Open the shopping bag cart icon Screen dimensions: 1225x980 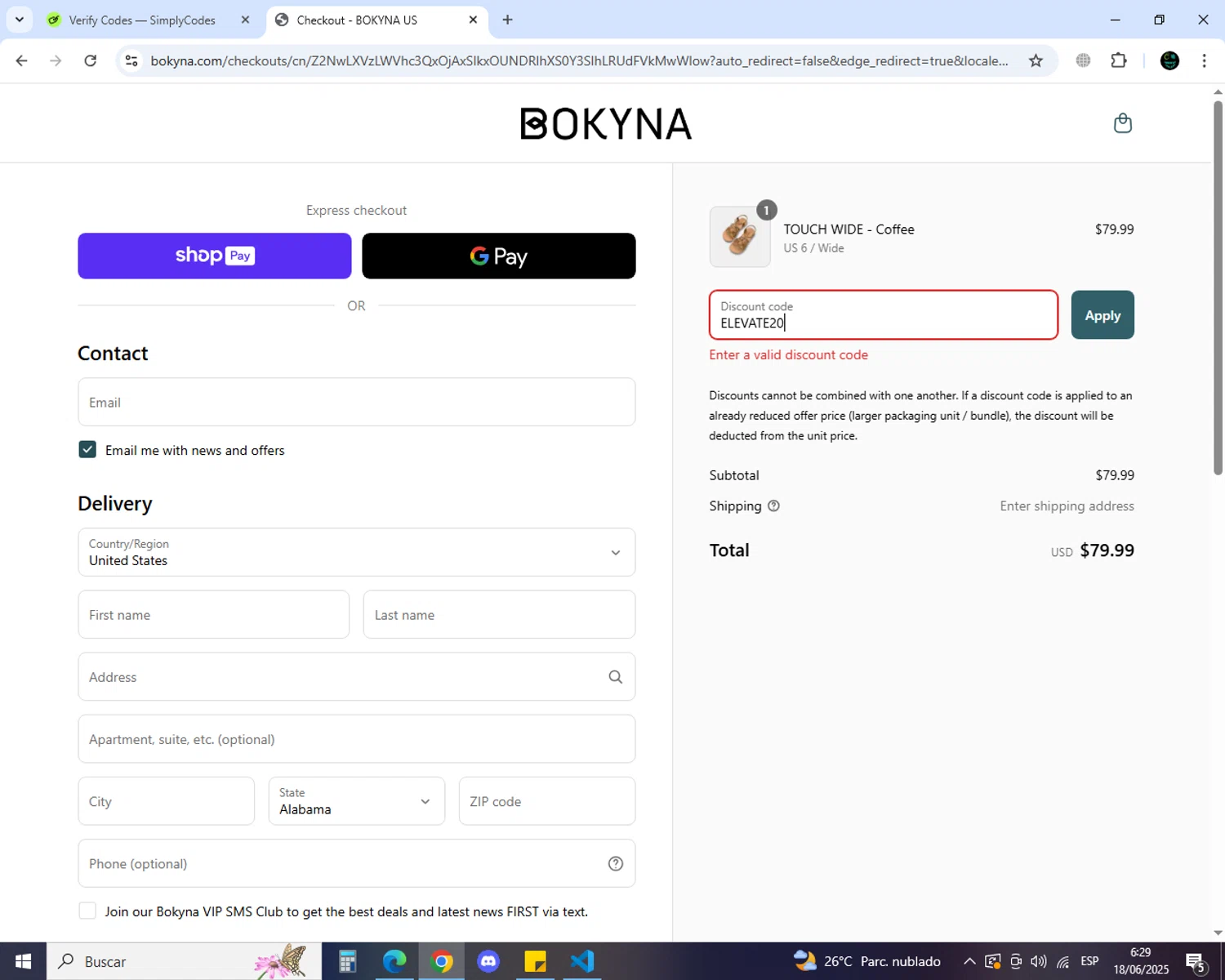[x=1123, y=123]
